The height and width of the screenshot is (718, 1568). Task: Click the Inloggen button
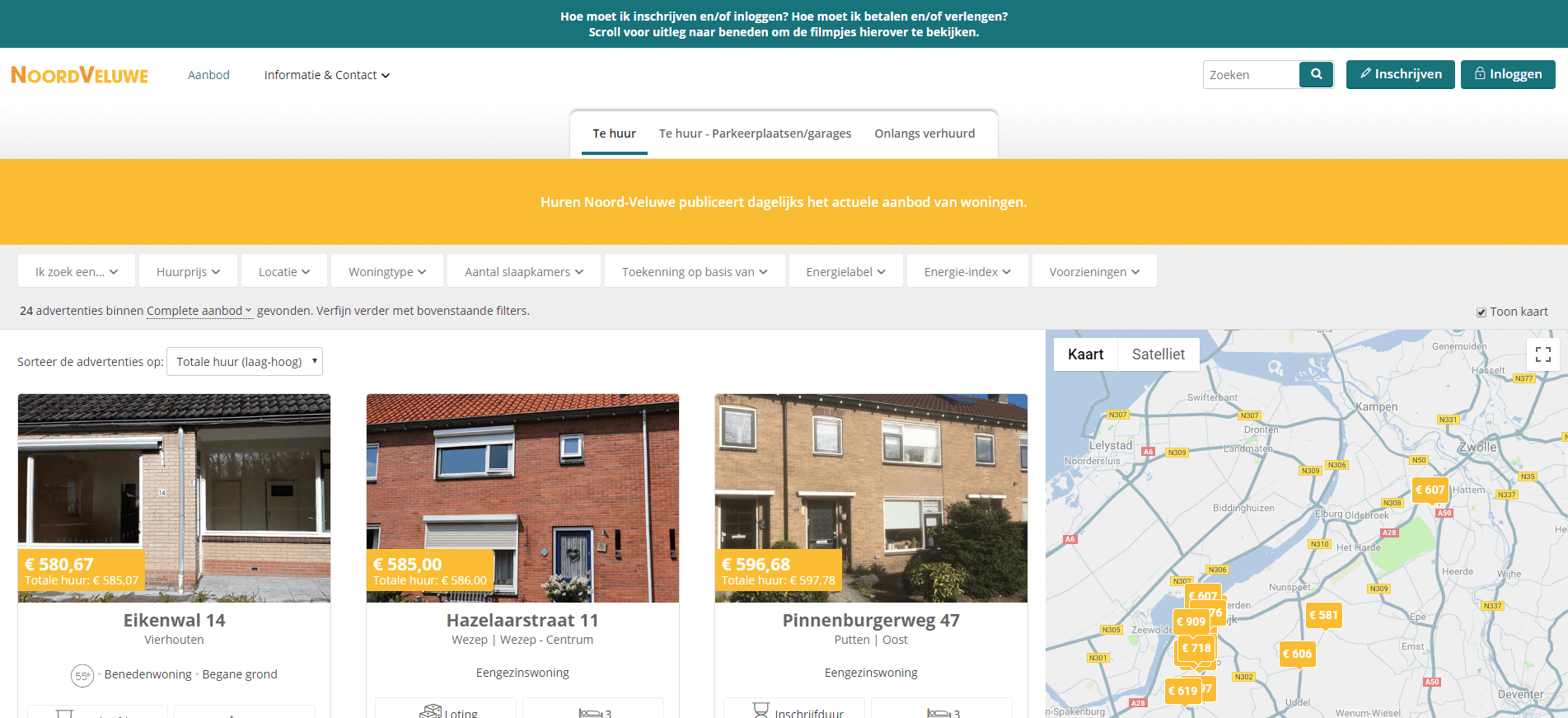(x=1508, y=74)
